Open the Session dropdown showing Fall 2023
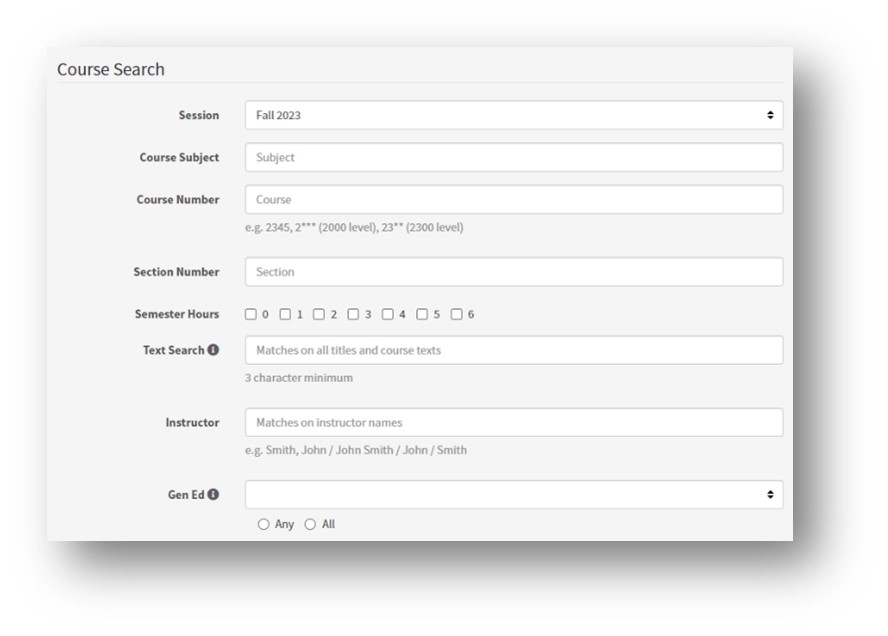The width and height of the screenshot is (888, 636). click(x=513, y=115)
